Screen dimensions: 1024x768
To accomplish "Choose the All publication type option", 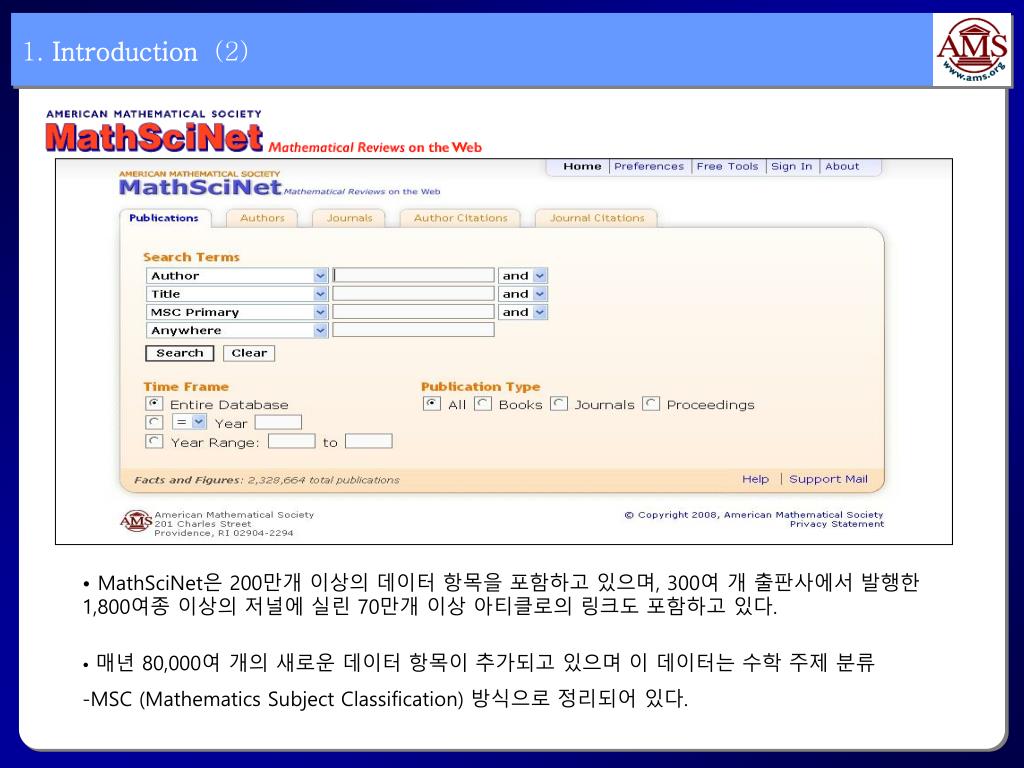I will (432, 404).
